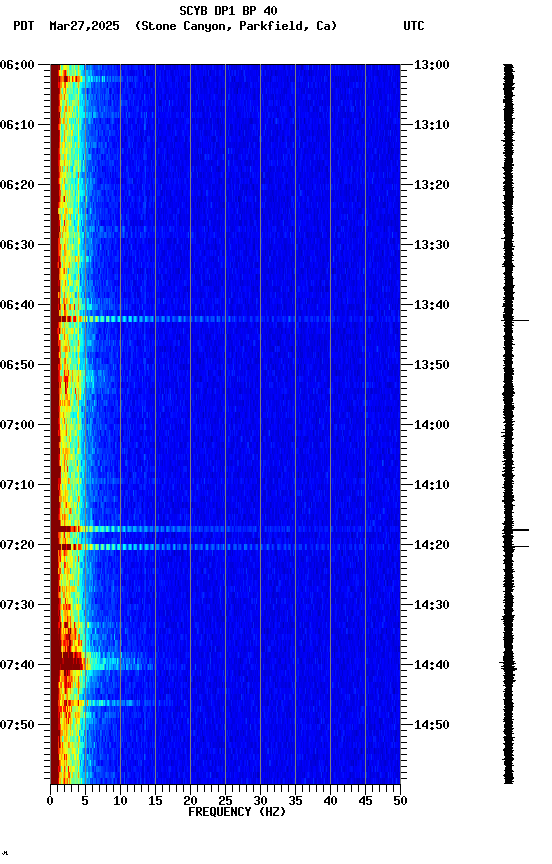Click the '14:30' UTC time label
The height and width of the screenshot is (864, 552).
[432, 605]
